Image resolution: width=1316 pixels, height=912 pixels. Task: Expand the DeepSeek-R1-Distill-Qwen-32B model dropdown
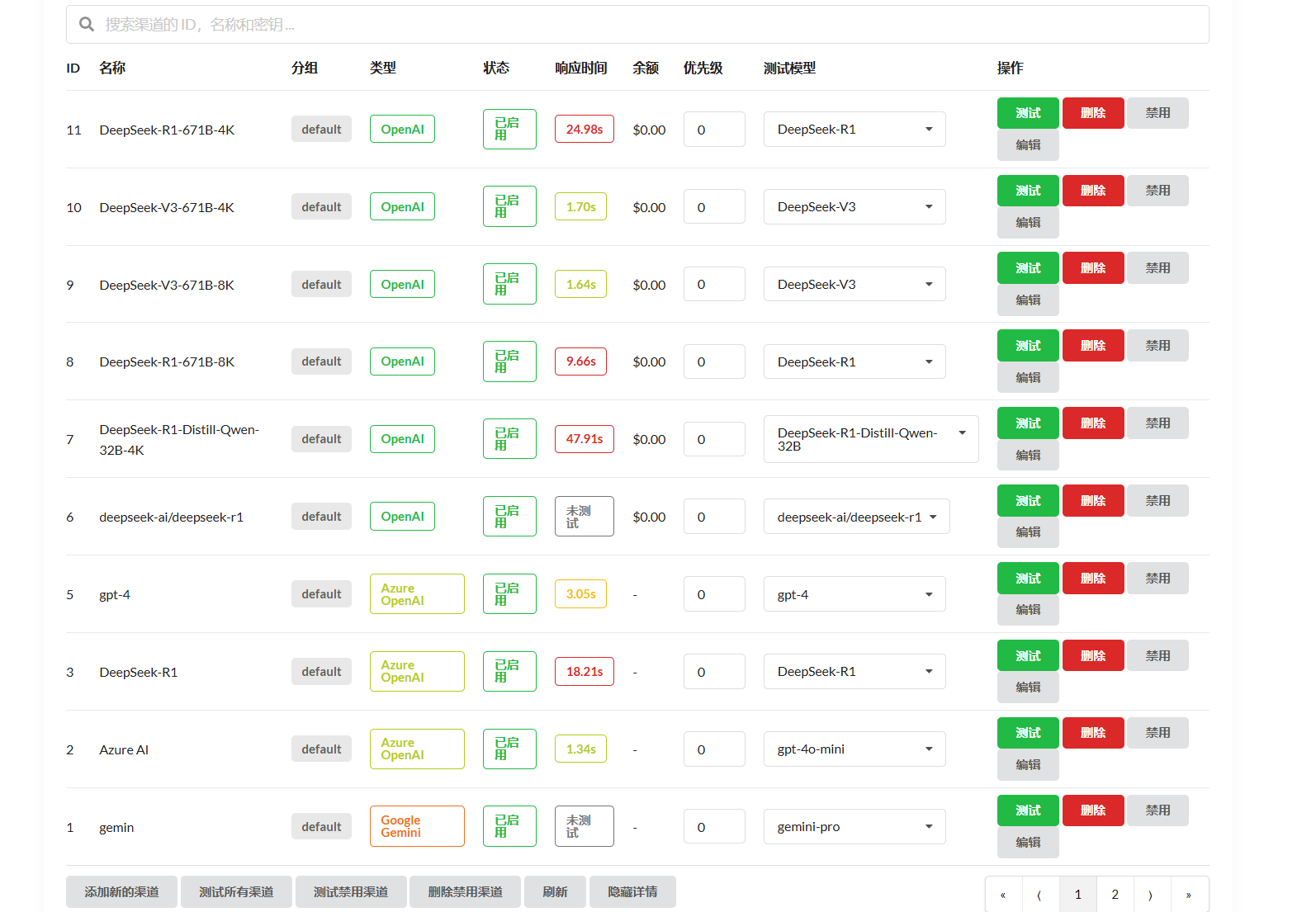pos(871,439)
